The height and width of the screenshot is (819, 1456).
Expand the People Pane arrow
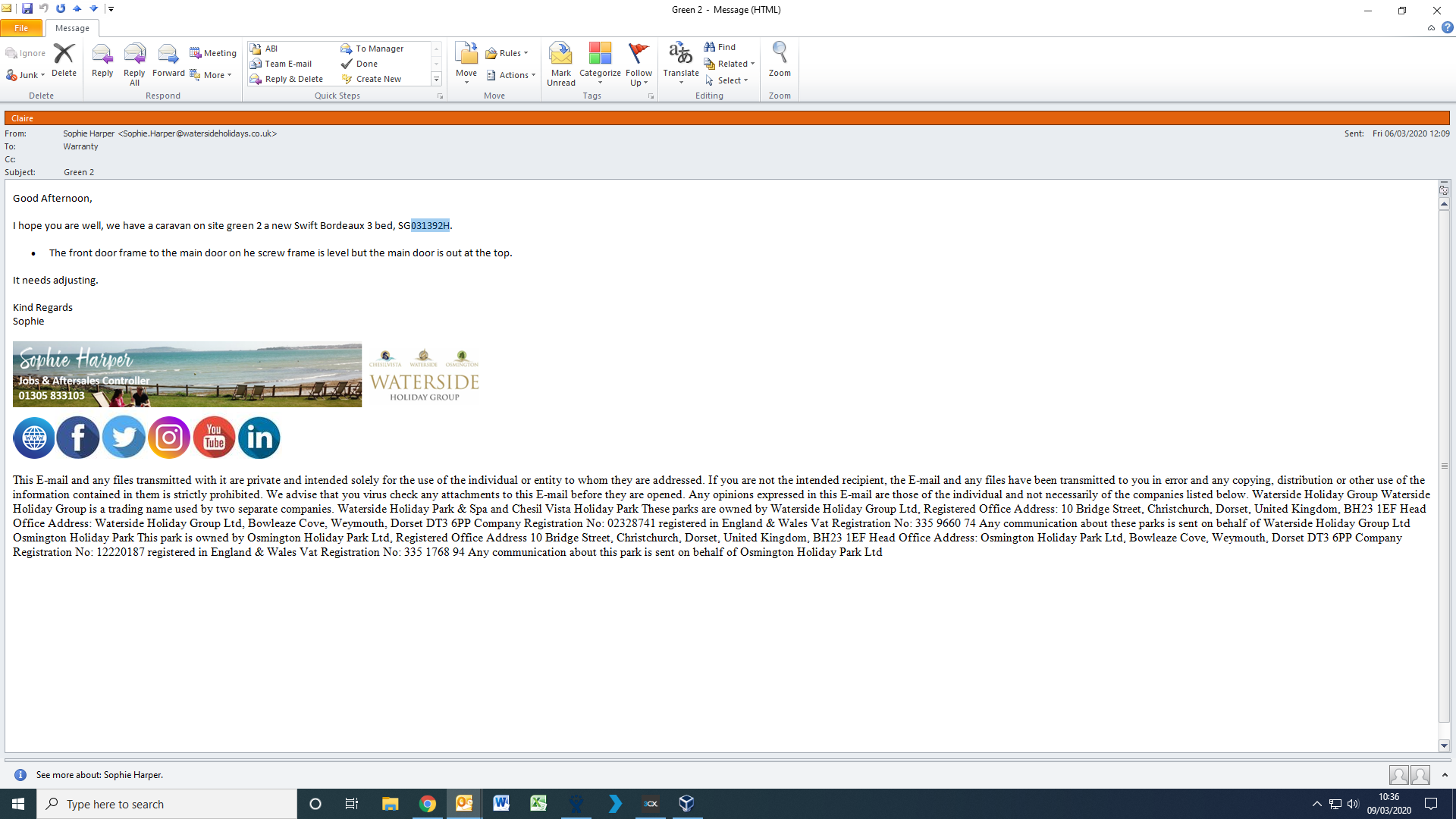(x=1445, y=775)
